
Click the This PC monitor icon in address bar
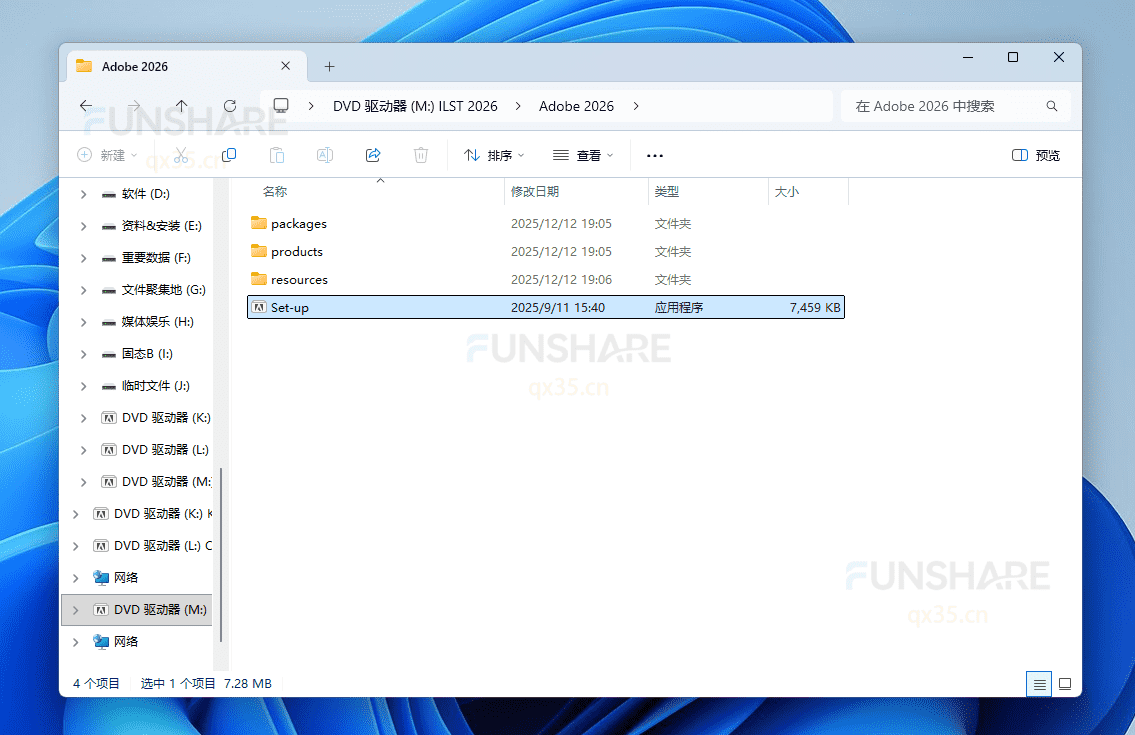coord(281,106)
